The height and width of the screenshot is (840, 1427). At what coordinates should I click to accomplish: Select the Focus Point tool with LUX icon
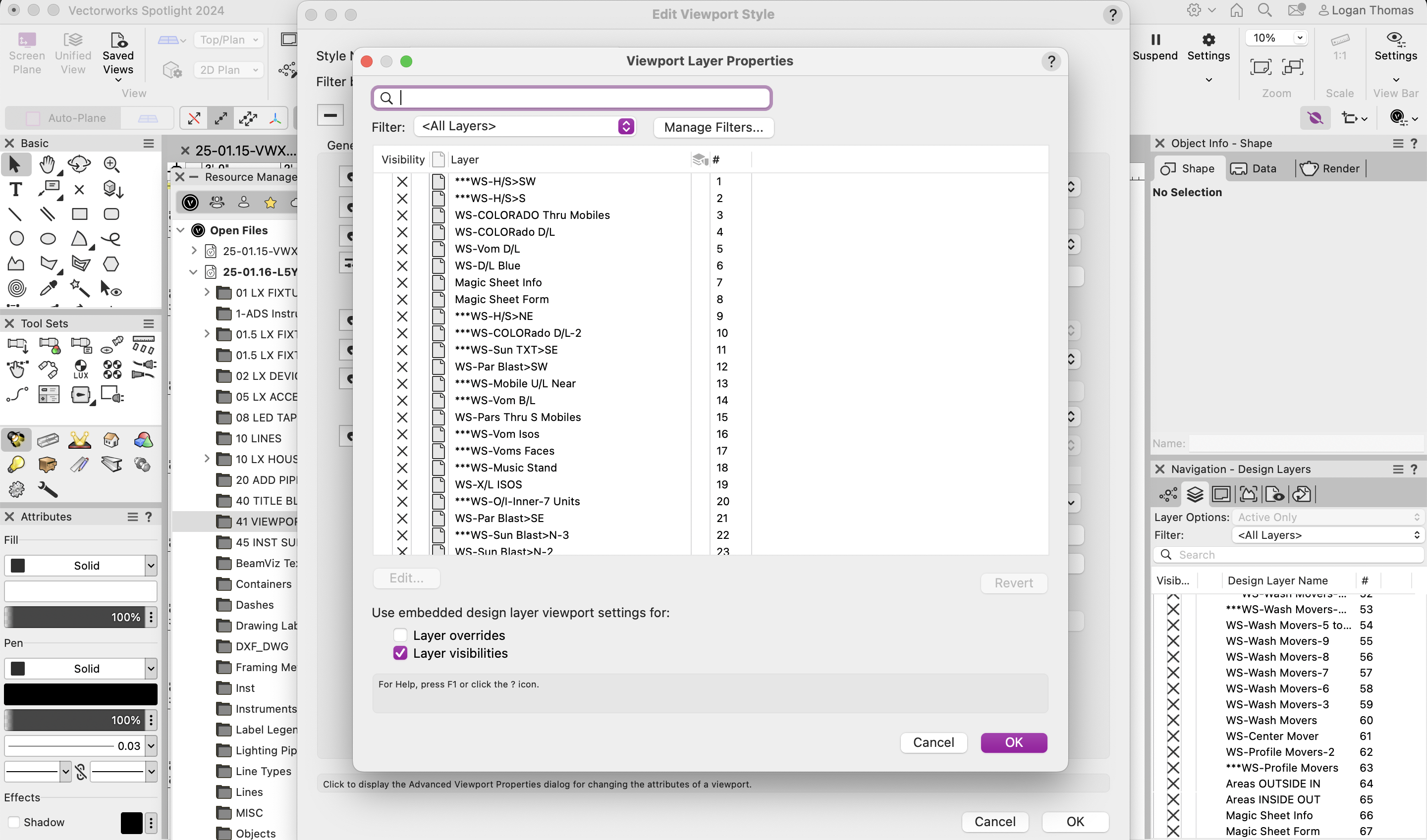click(x=80, y=369)
